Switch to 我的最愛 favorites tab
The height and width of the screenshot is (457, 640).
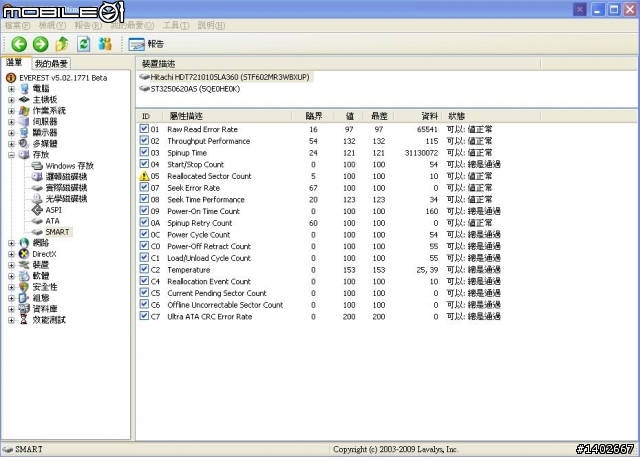51,64
